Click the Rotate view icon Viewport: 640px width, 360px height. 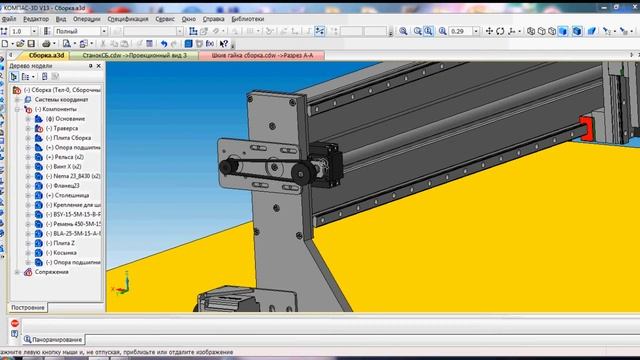click(x=500, y=31)
